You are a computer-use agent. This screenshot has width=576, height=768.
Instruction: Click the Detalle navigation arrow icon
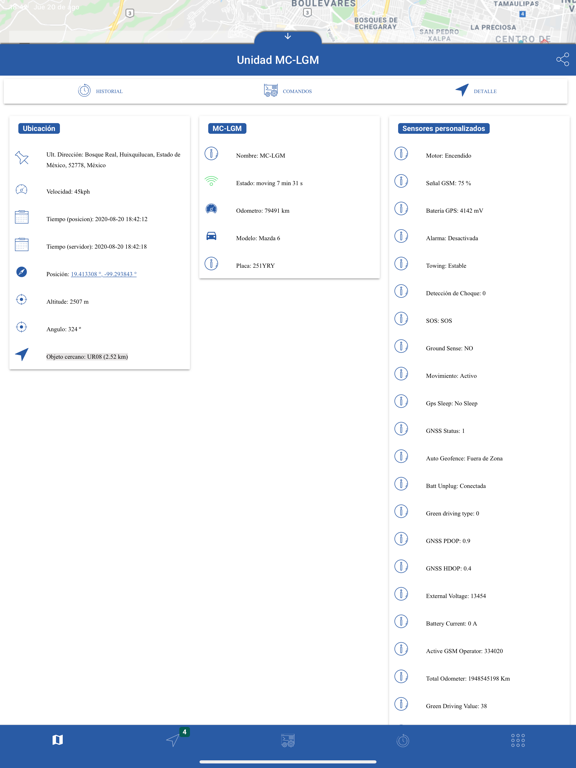pos(462,90)
